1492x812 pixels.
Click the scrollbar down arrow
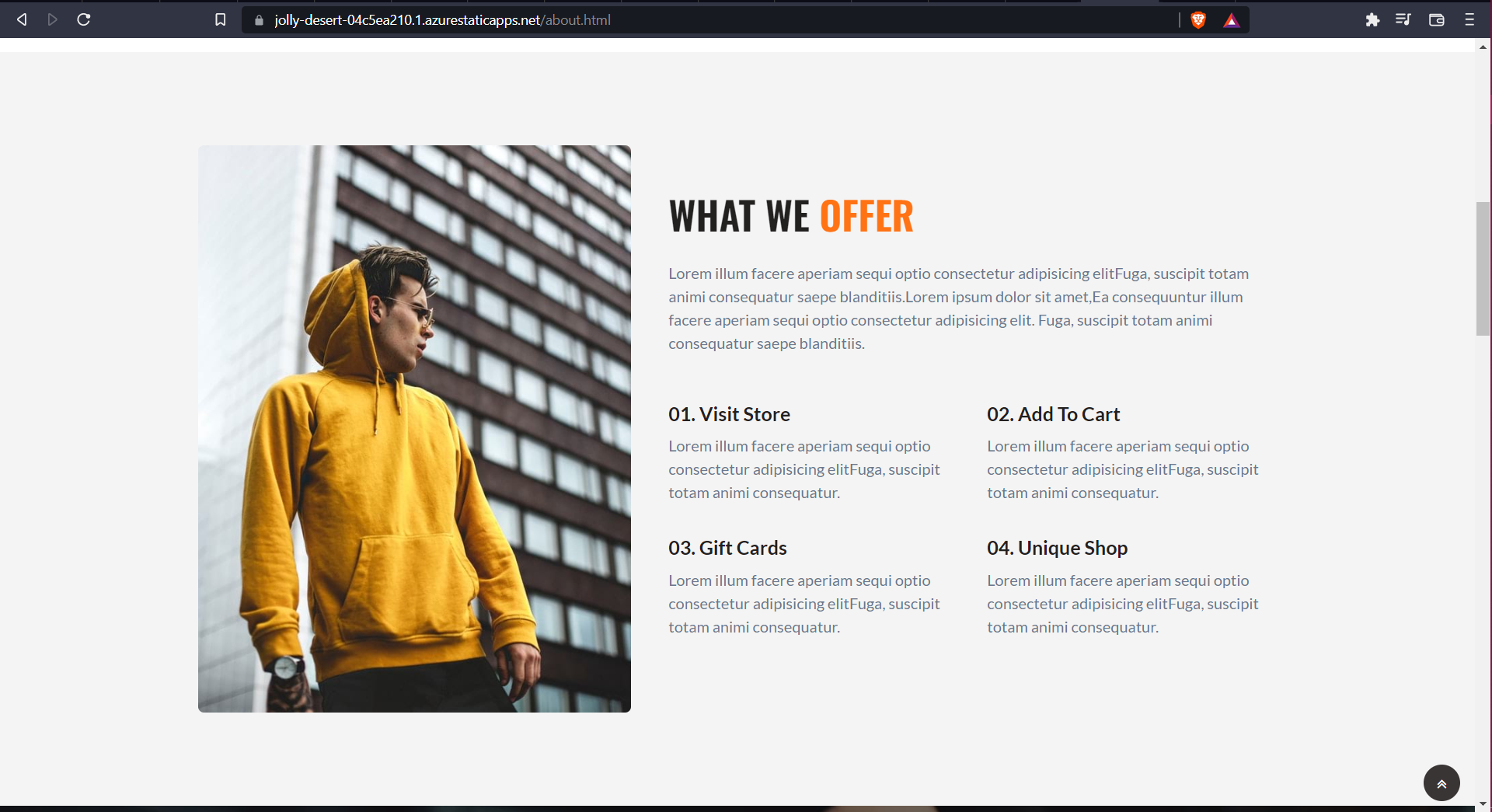tap(1483, 804)
